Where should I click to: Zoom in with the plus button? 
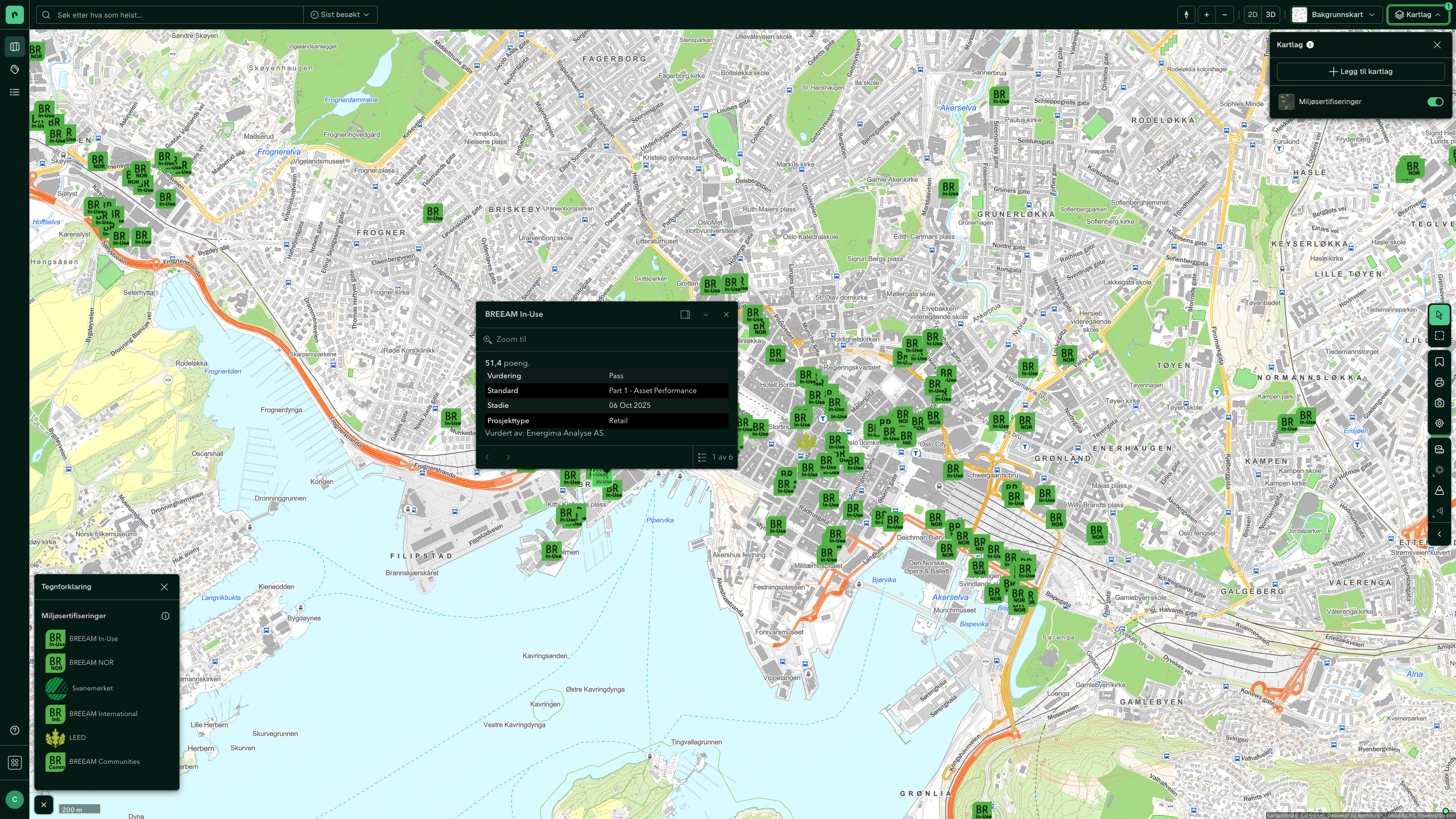[1206, 15]
